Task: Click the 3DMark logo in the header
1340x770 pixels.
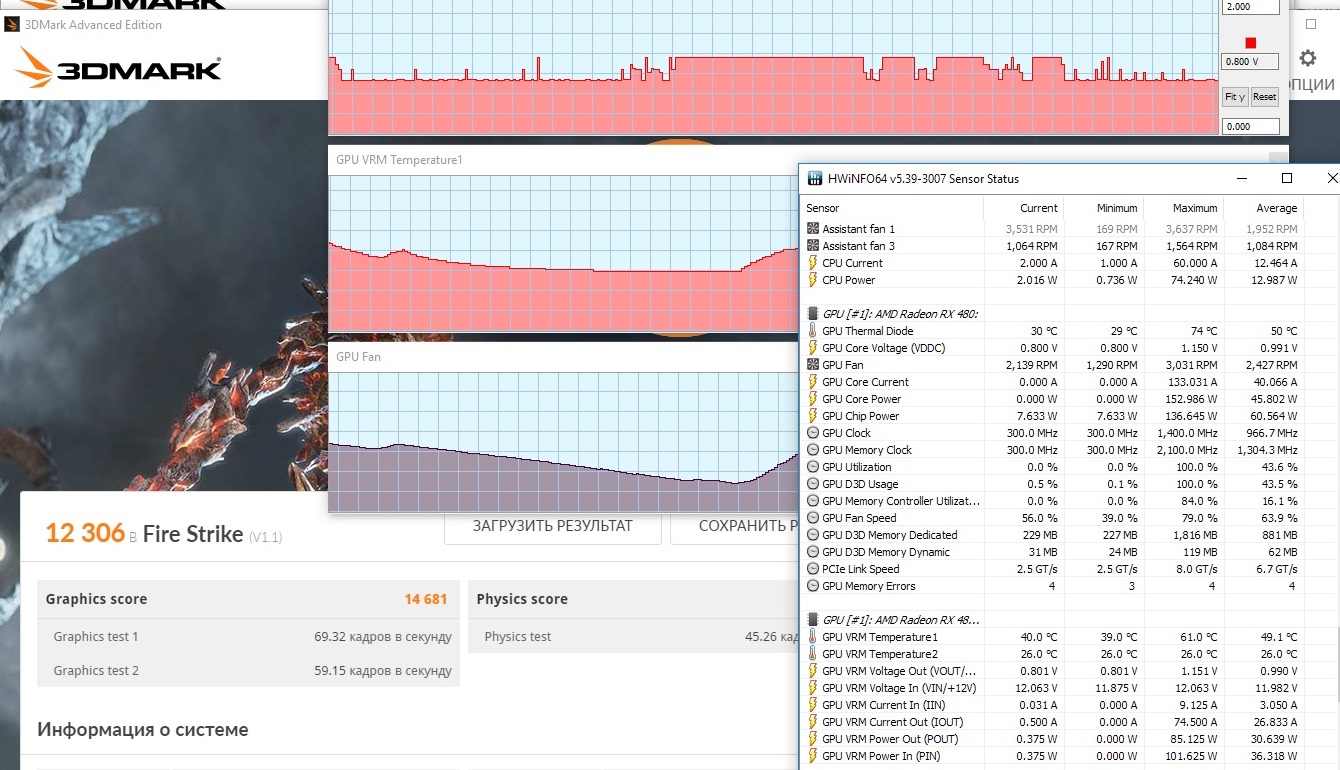Action: point(119,69)
